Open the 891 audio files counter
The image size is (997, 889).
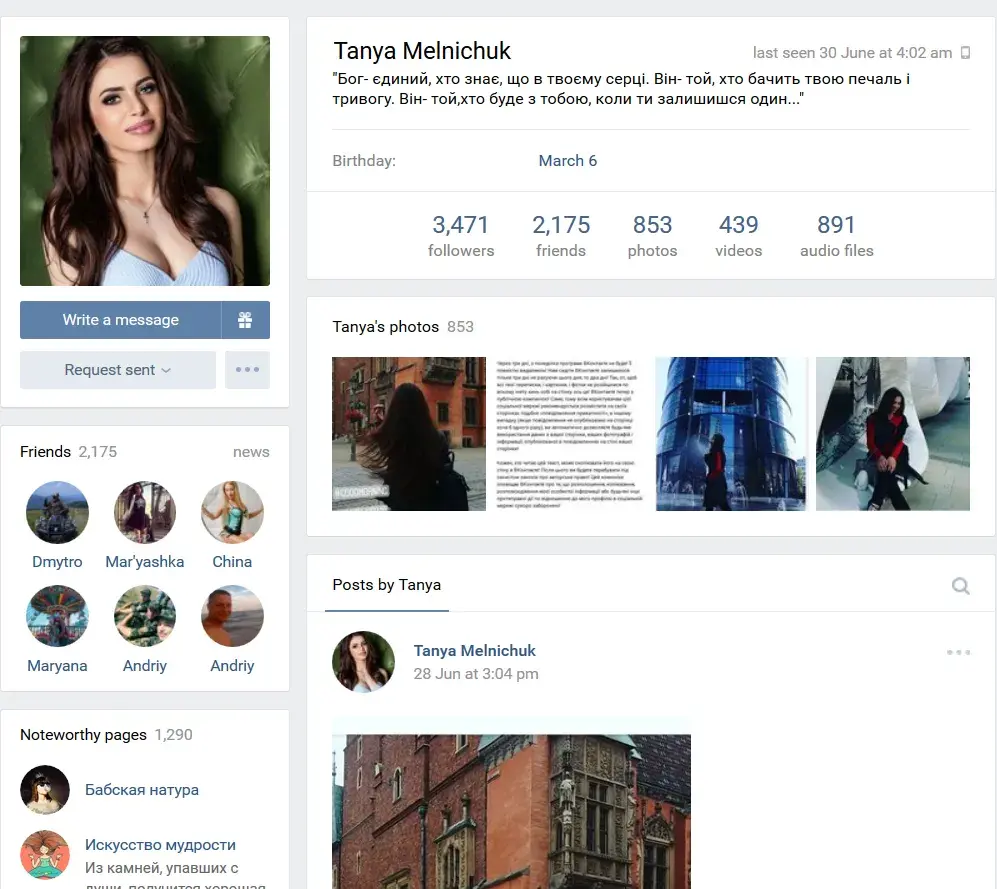point(836,236)
